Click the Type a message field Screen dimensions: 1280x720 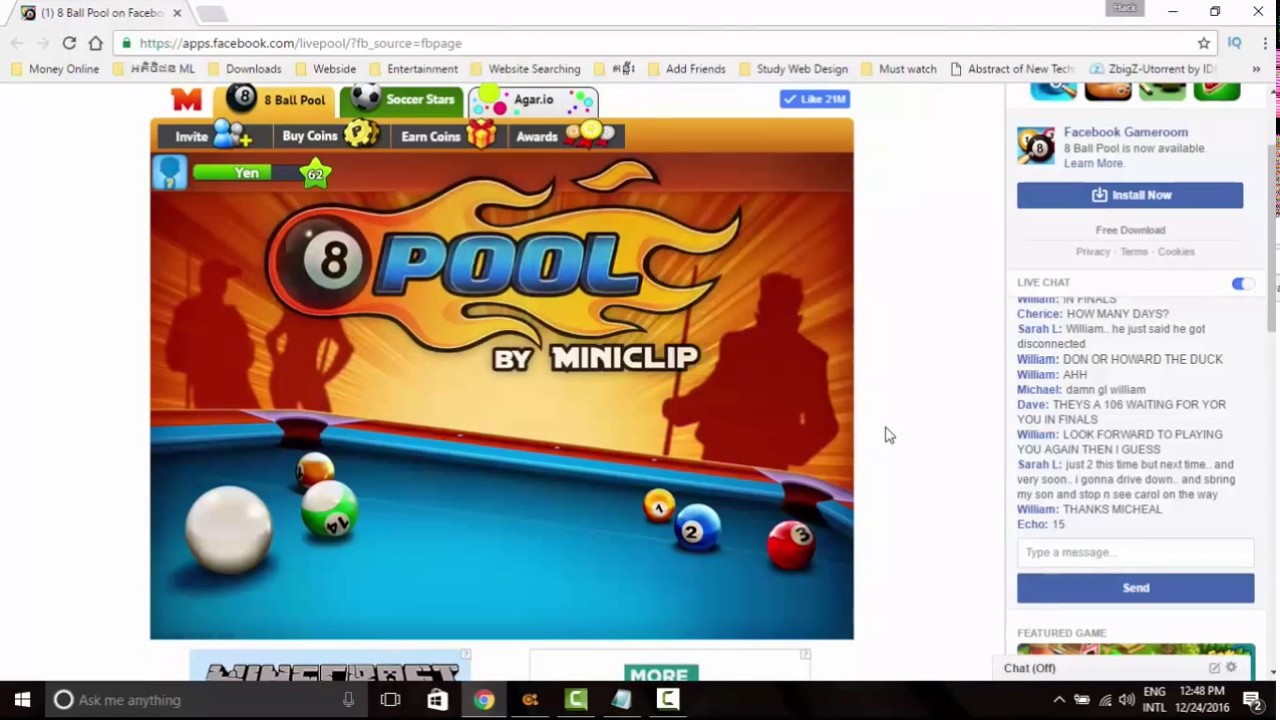coord(1135,552)
